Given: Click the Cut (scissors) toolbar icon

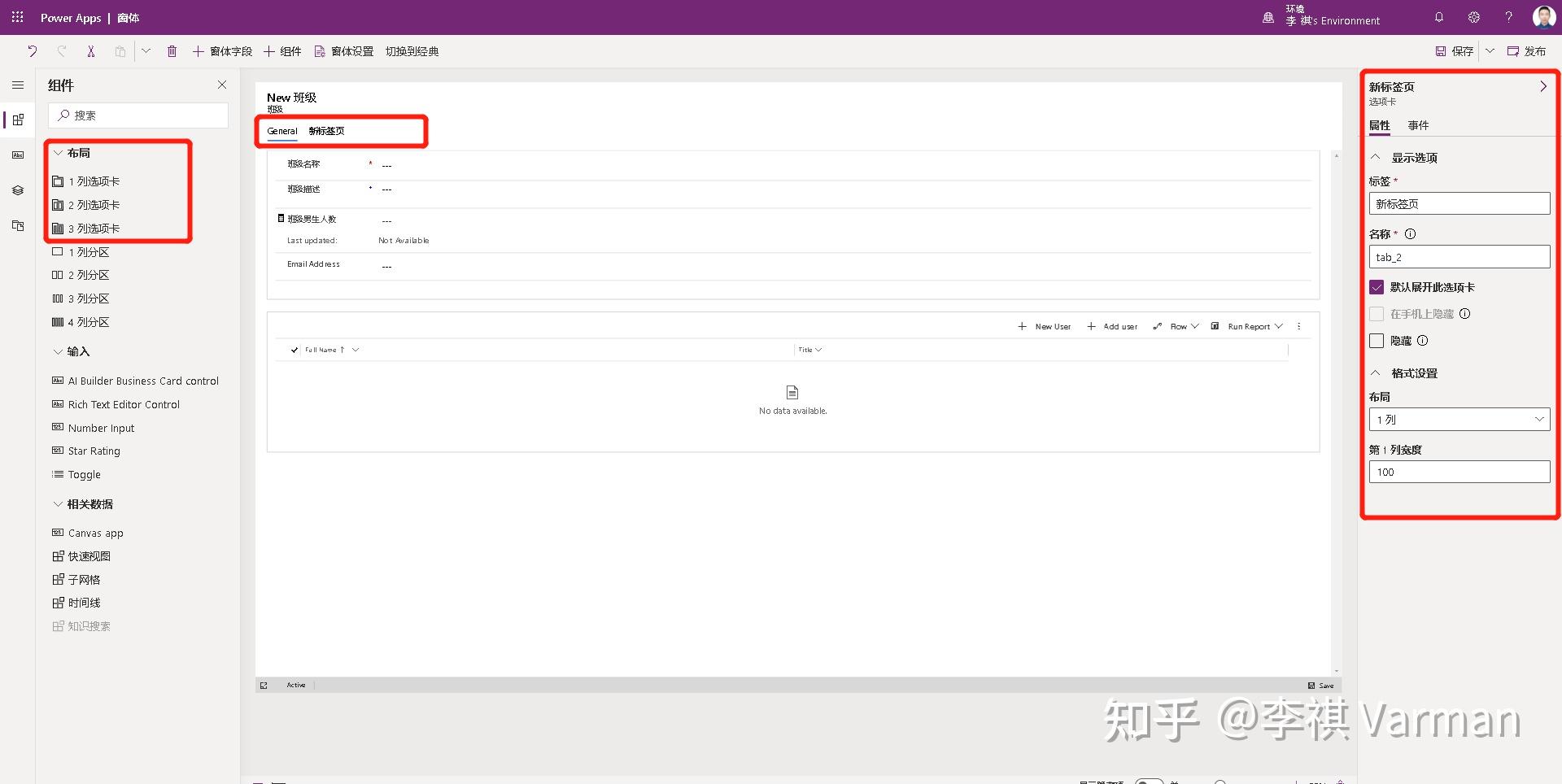Looking at the screenshot, I should tap(91, 51).
